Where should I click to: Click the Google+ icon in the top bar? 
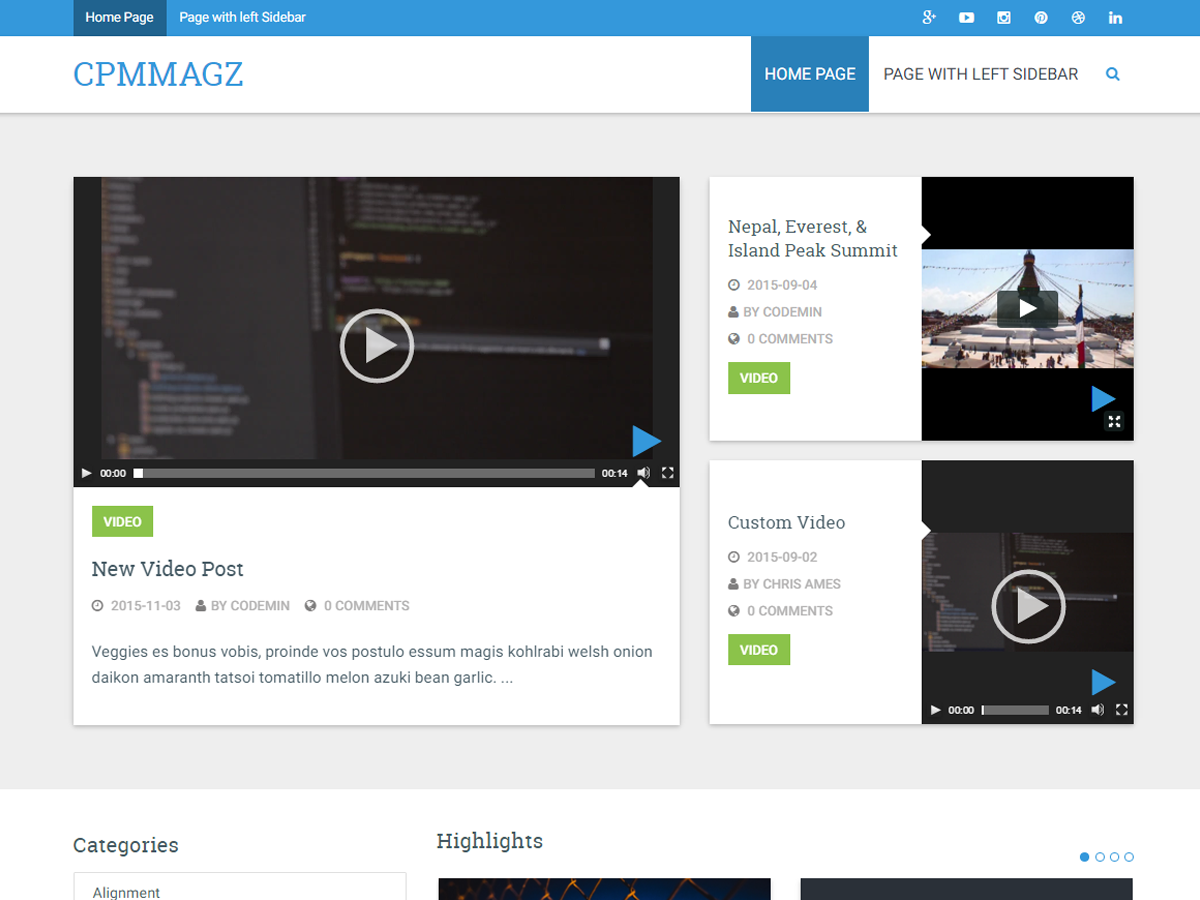click(929, 17)
